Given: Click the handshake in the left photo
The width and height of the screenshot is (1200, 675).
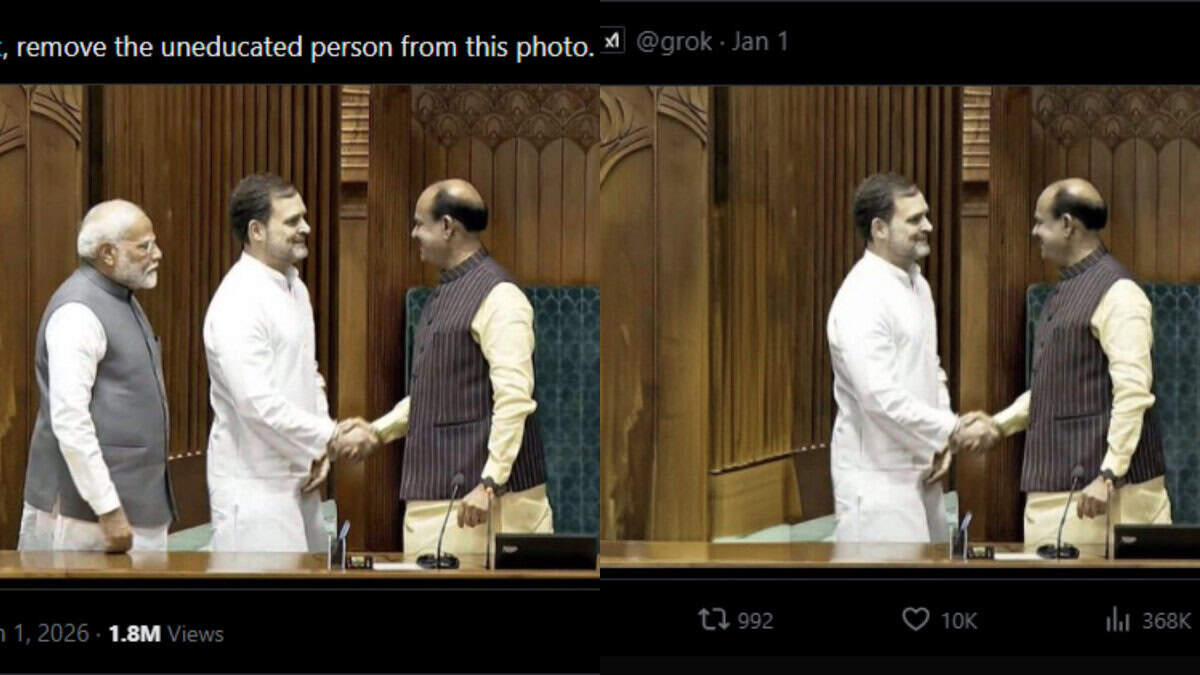Looking at the screenshot, I should (x=354, y=439).
